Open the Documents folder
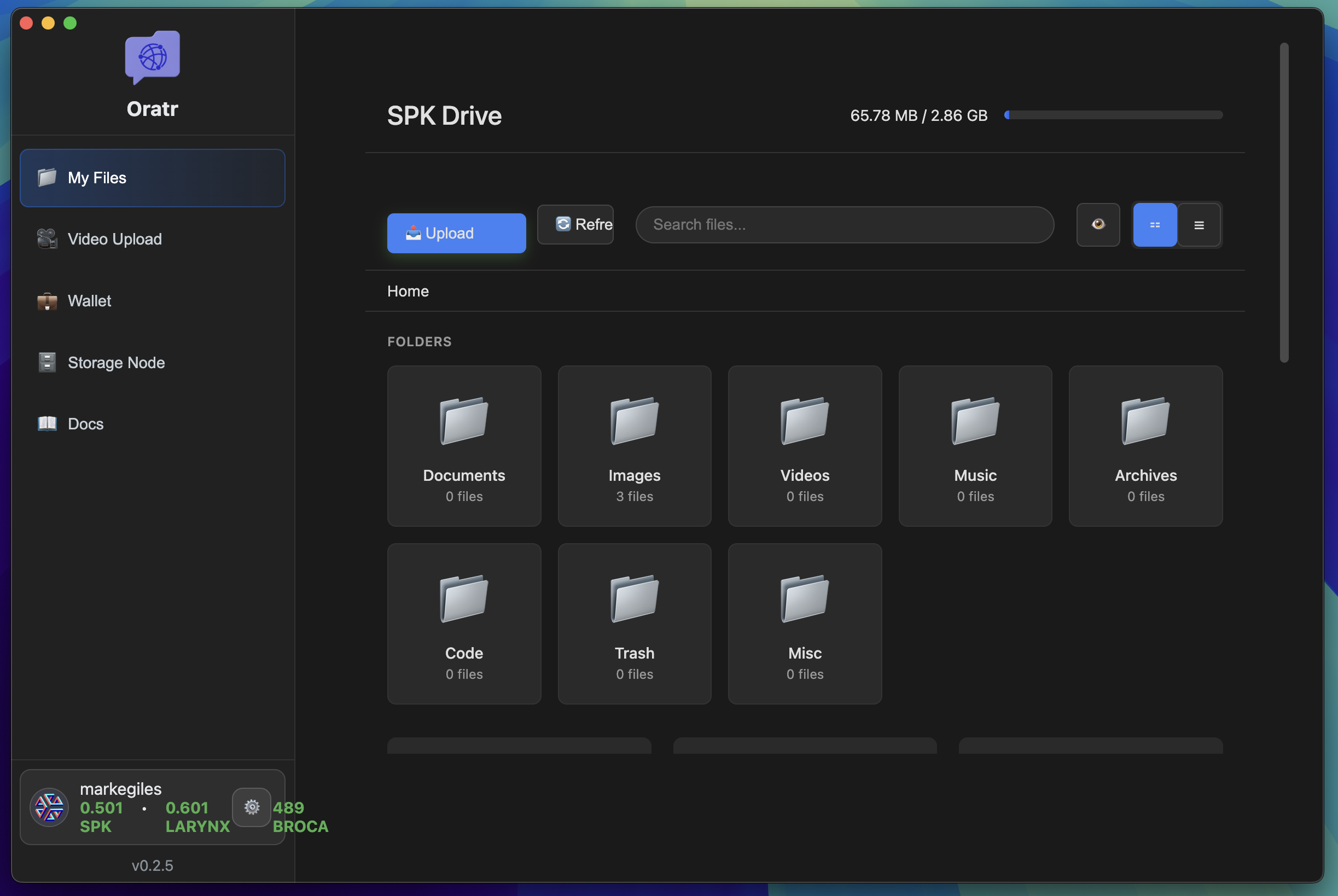This screenshot has width=1338, height=896. 464,446
